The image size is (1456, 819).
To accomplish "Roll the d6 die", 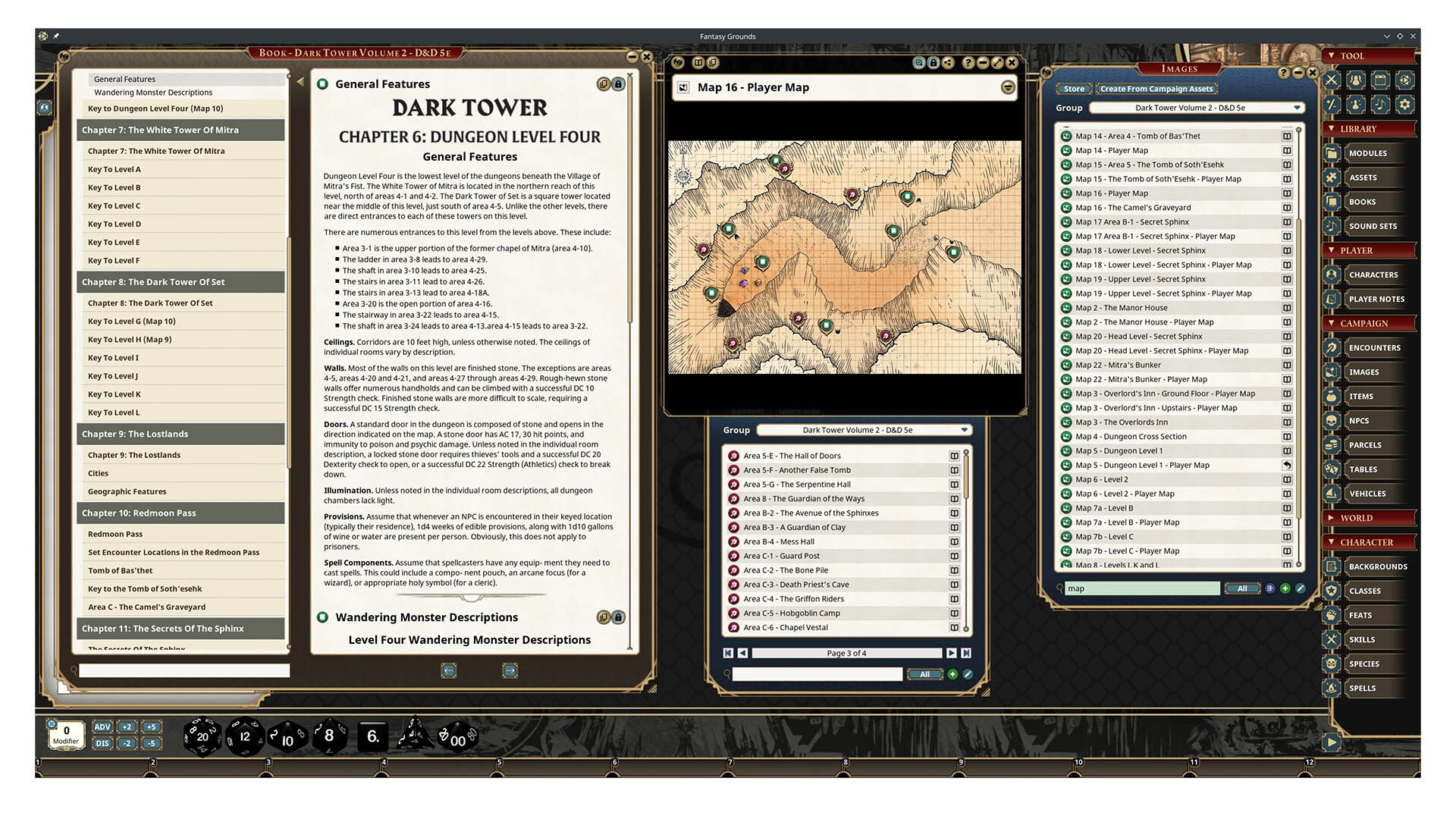I will pos(372,736).
